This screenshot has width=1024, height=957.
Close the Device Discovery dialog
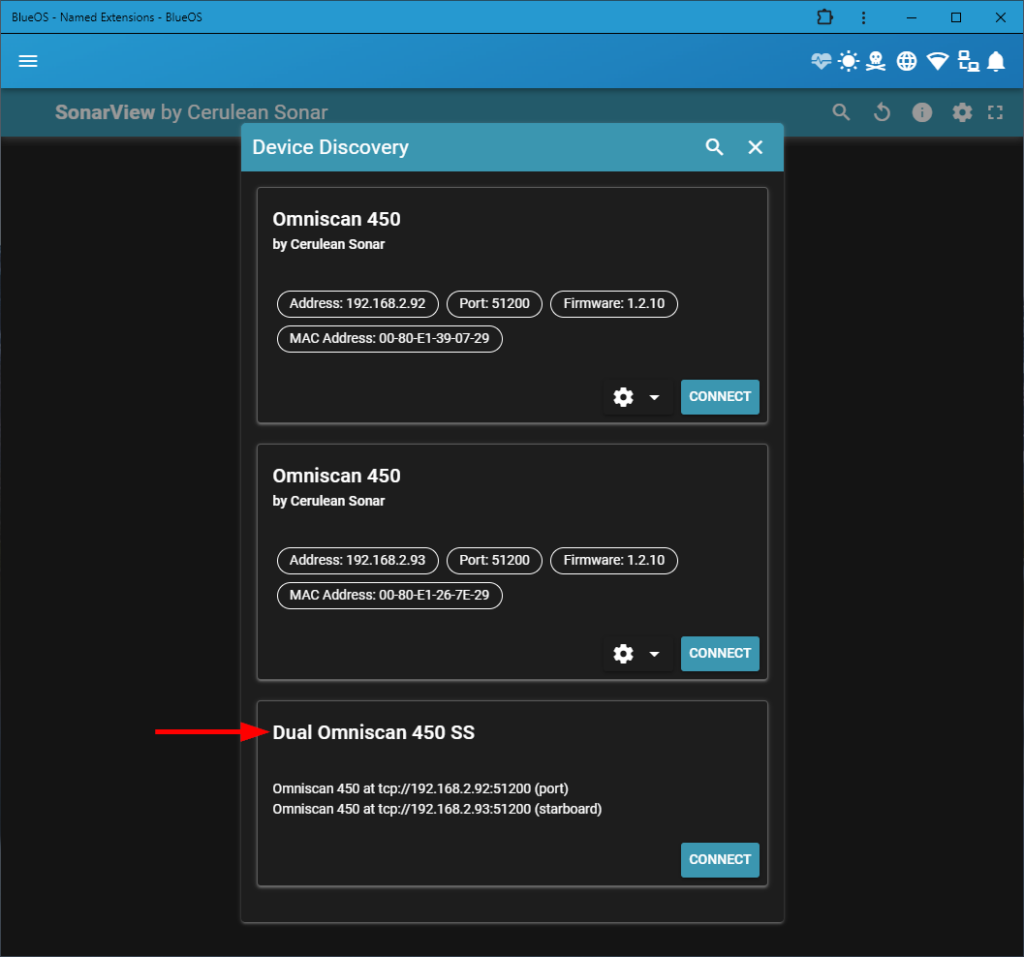(755, 147)
